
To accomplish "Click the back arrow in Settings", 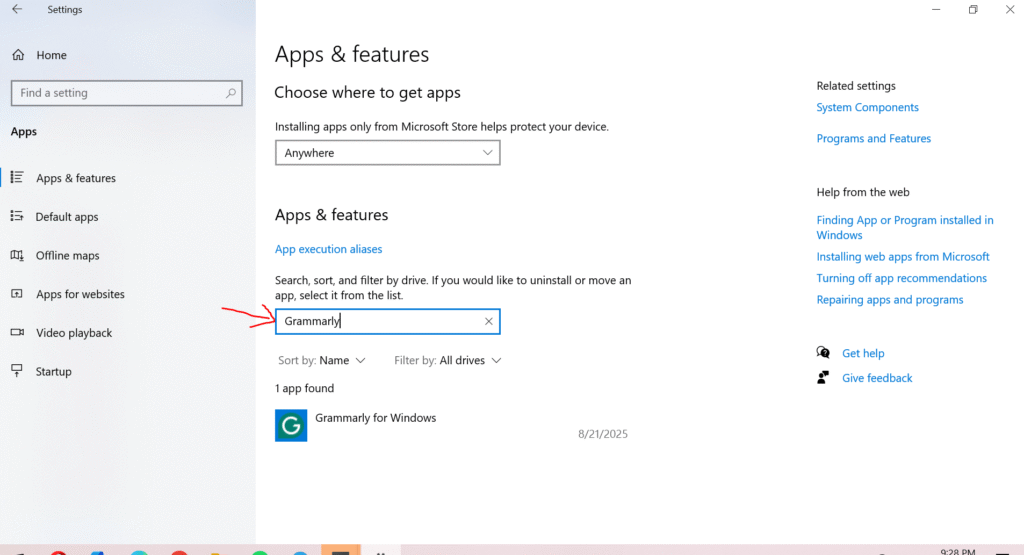I will (17, 10).
